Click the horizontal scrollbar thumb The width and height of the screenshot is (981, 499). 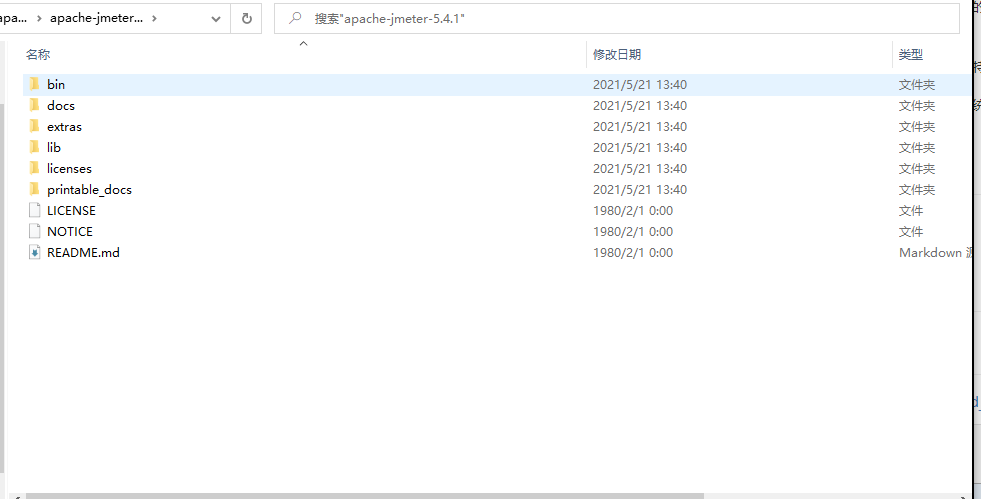point(365,496)
